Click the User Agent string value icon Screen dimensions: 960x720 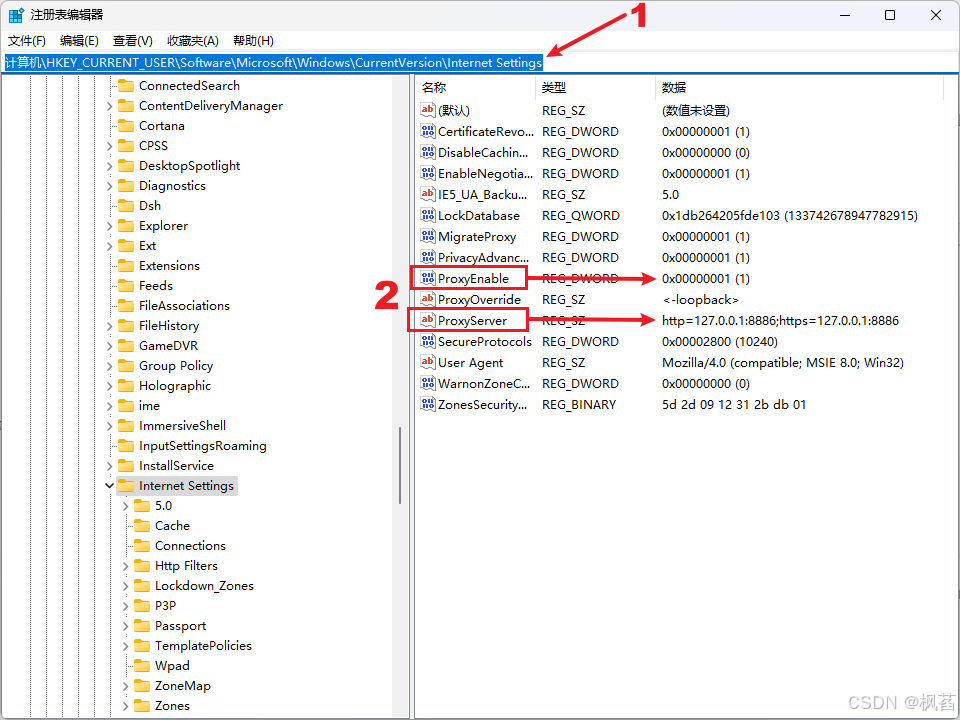pyautogui.click(x=427, y=362)
